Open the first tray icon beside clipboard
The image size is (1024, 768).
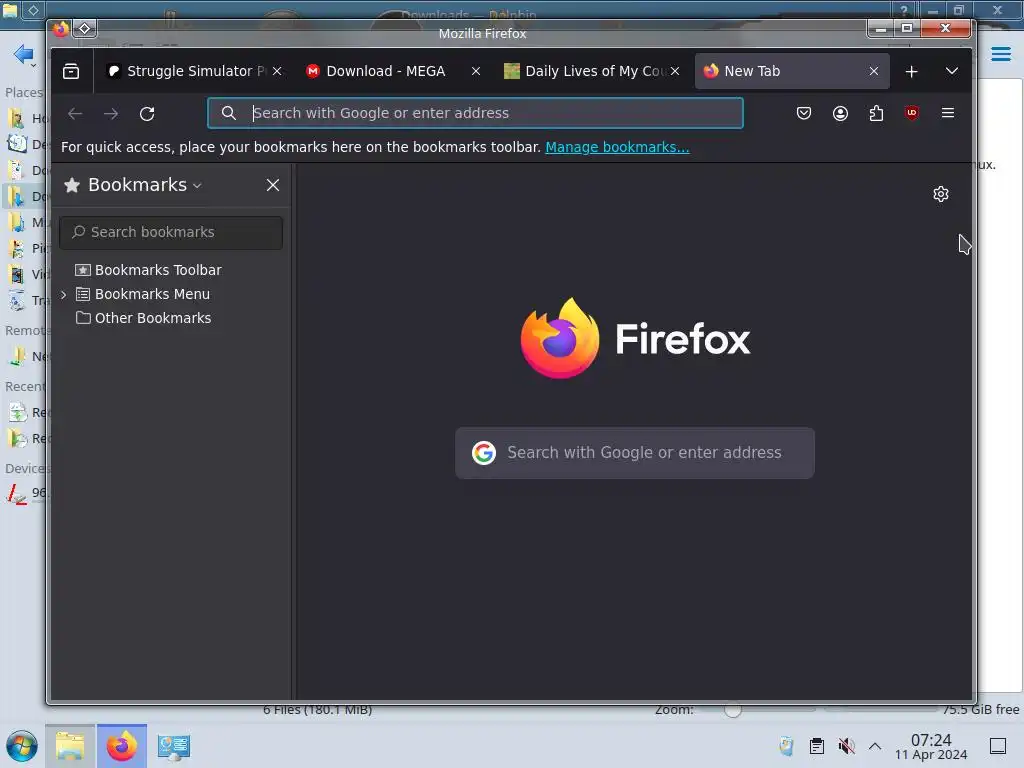tap(786, 746)
